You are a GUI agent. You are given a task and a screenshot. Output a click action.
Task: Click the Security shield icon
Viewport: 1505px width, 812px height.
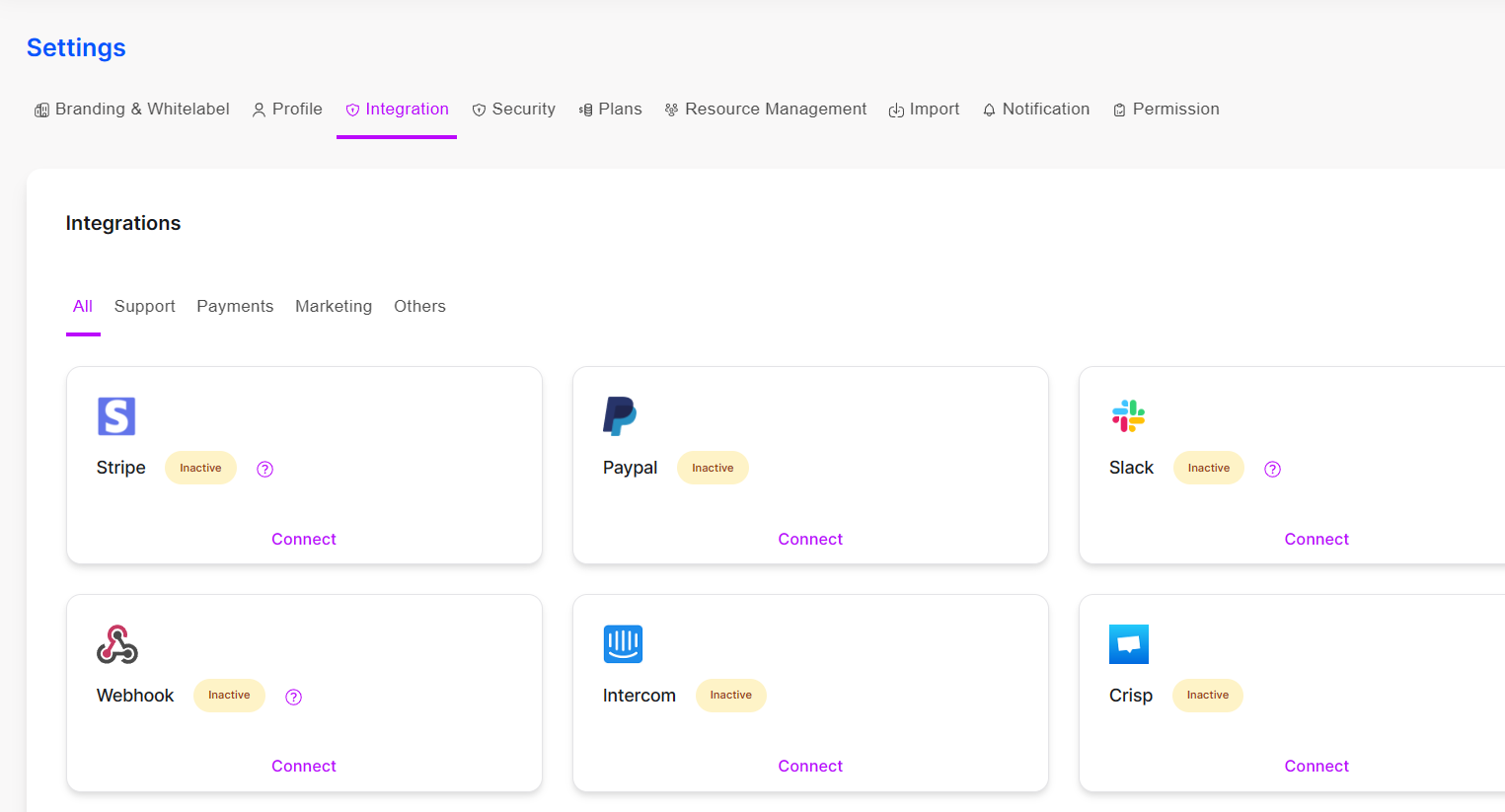pyautogui.click(x=480, y=109)
